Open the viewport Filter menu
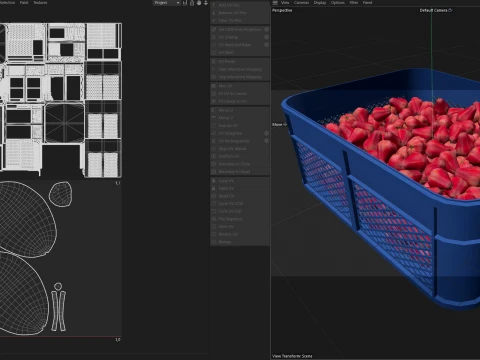The width and height of the screenshot is (480, 360). [354, 3]
